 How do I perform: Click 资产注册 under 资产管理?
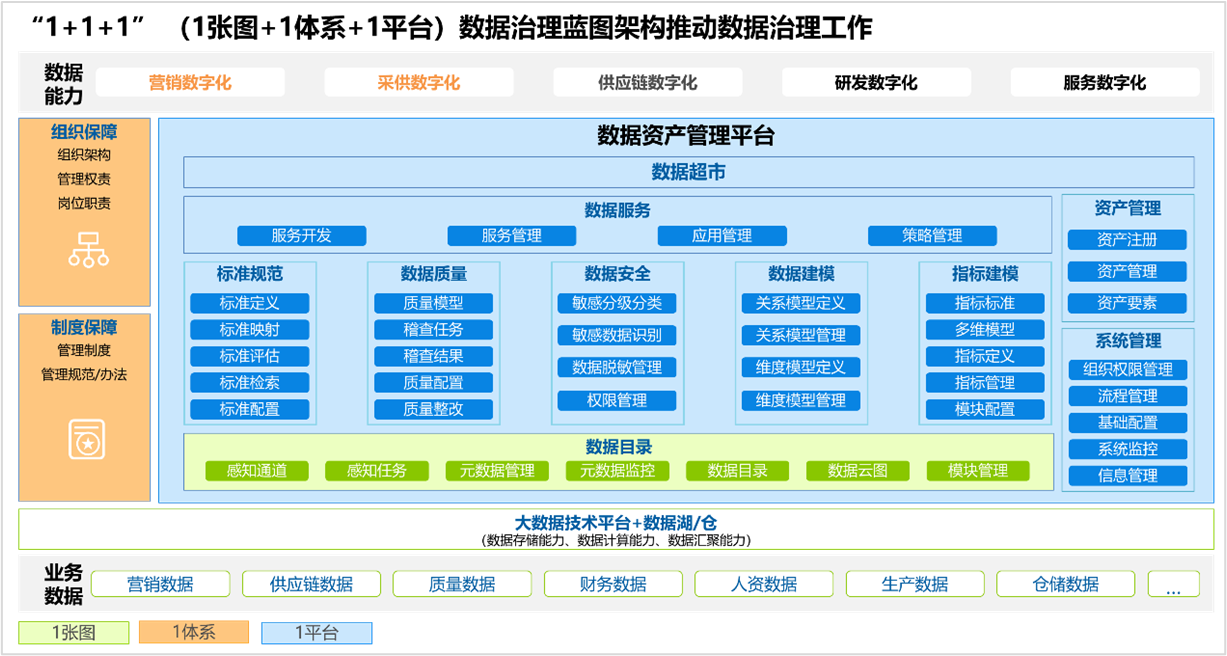1127,240
